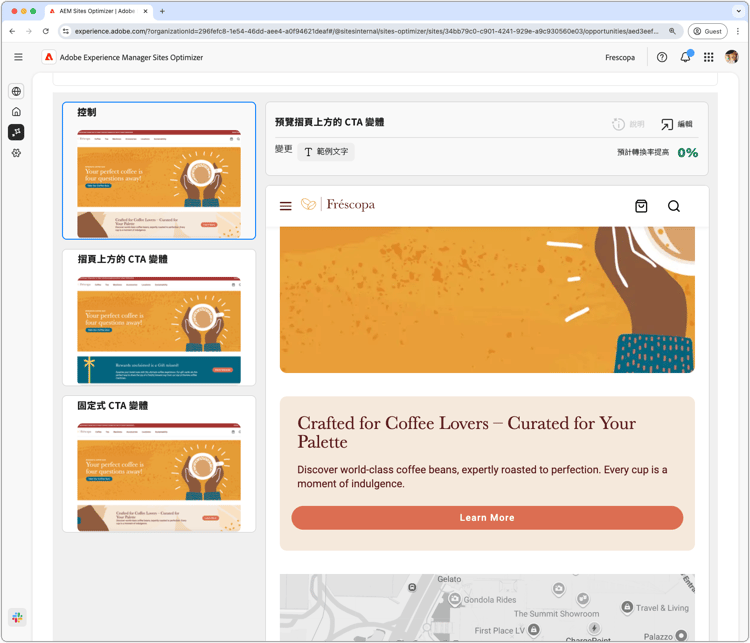Image resolution: width=750 pixels, height=643 pixels.
Task: Open the notifications bell
Action: click(685, 57)
